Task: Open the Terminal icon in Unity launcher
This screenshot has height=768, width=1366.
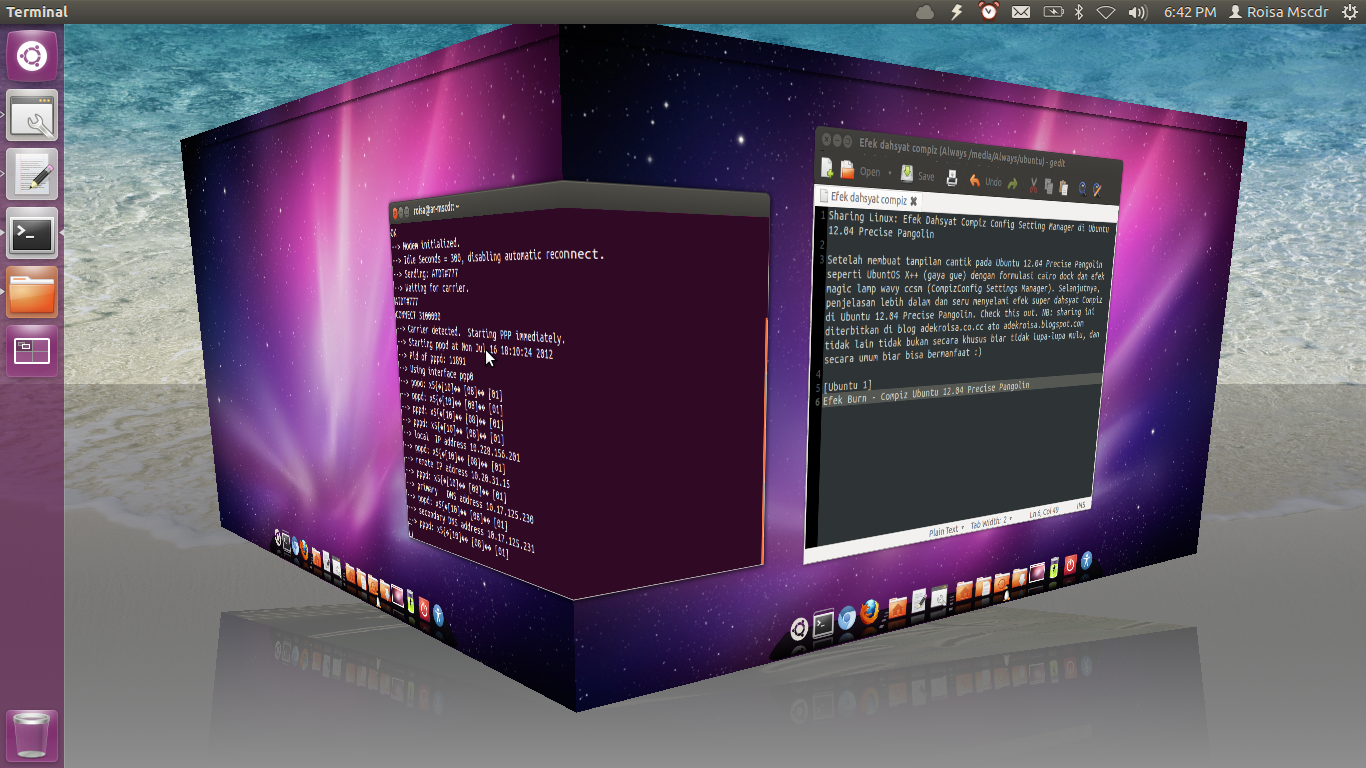Action: pyautogui.click(x=32, y=233)
